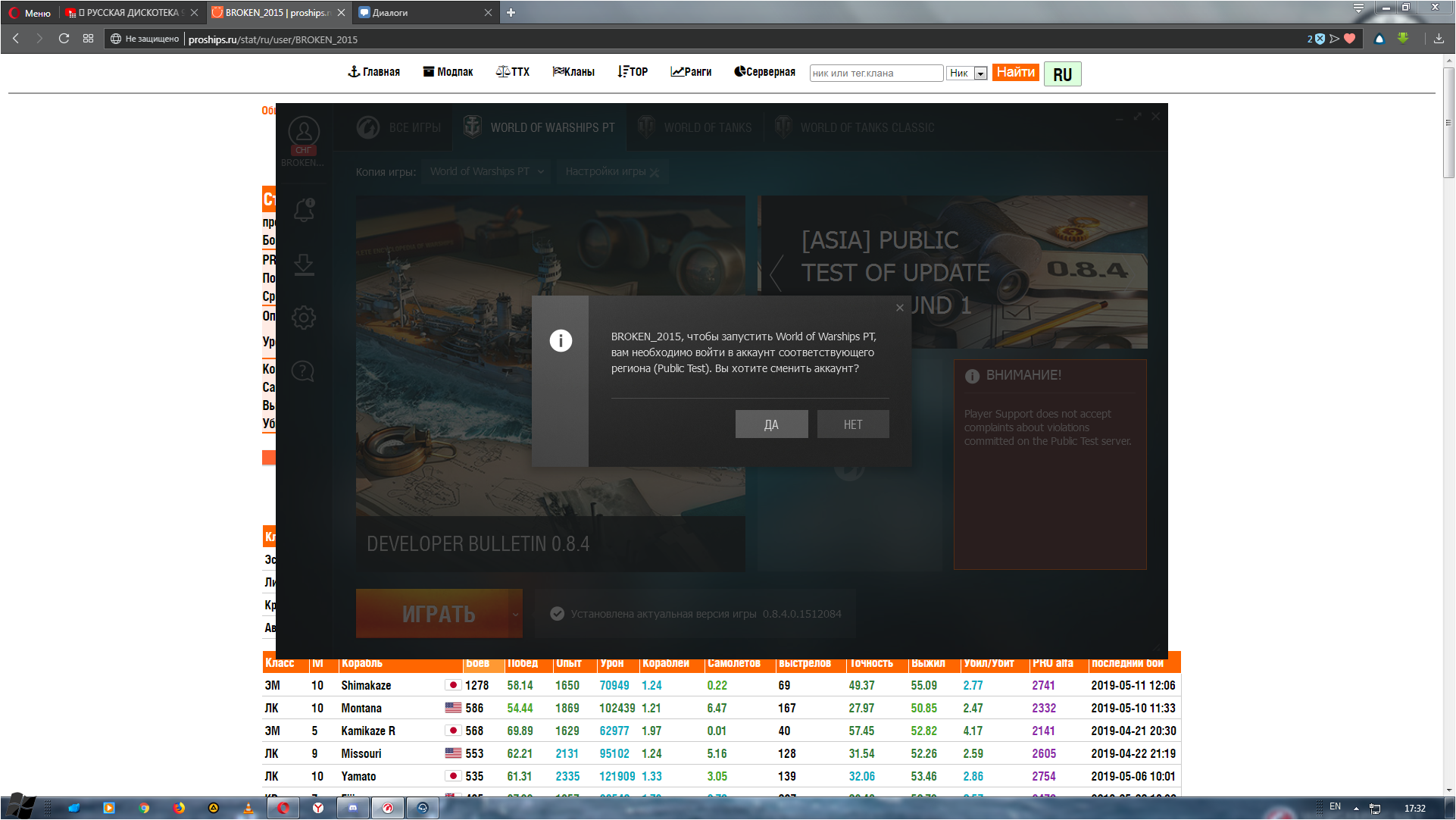This screenshot has width=1456, height=820.
Task: Open the Ранги menu item
Action: [691, 72]
